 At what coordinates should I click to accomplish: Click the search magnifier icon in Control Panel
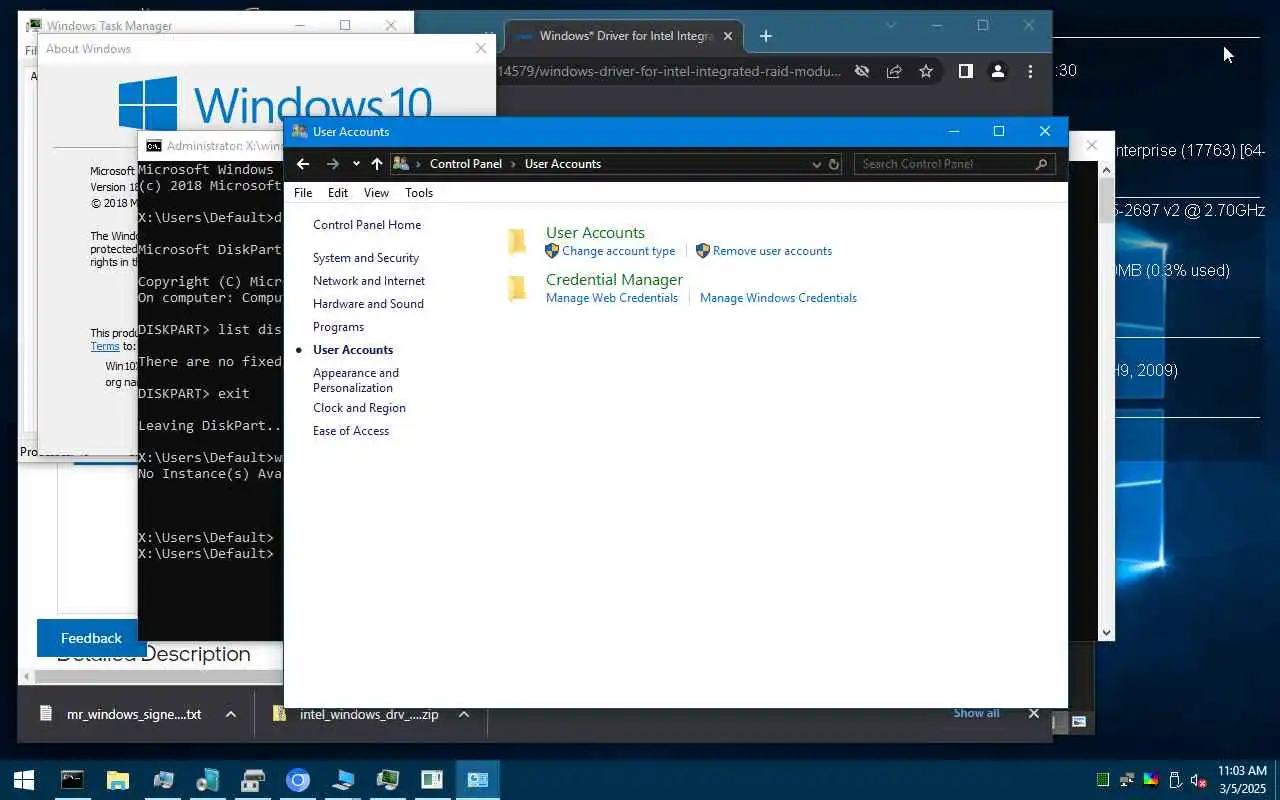pos(1041,164)
